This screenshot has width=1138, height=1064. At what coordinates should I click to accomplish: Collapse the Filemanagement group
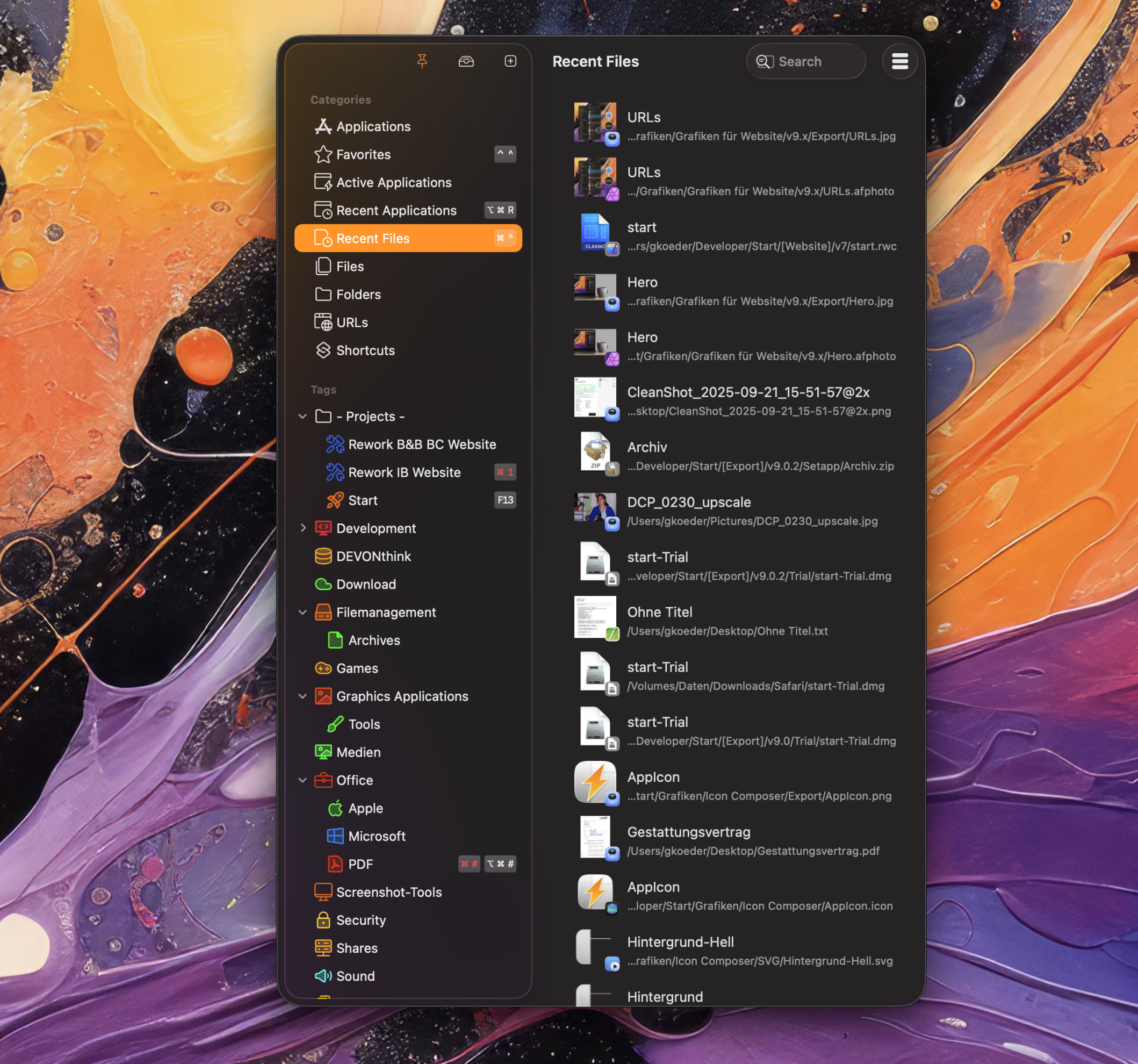tap(303, 612)
